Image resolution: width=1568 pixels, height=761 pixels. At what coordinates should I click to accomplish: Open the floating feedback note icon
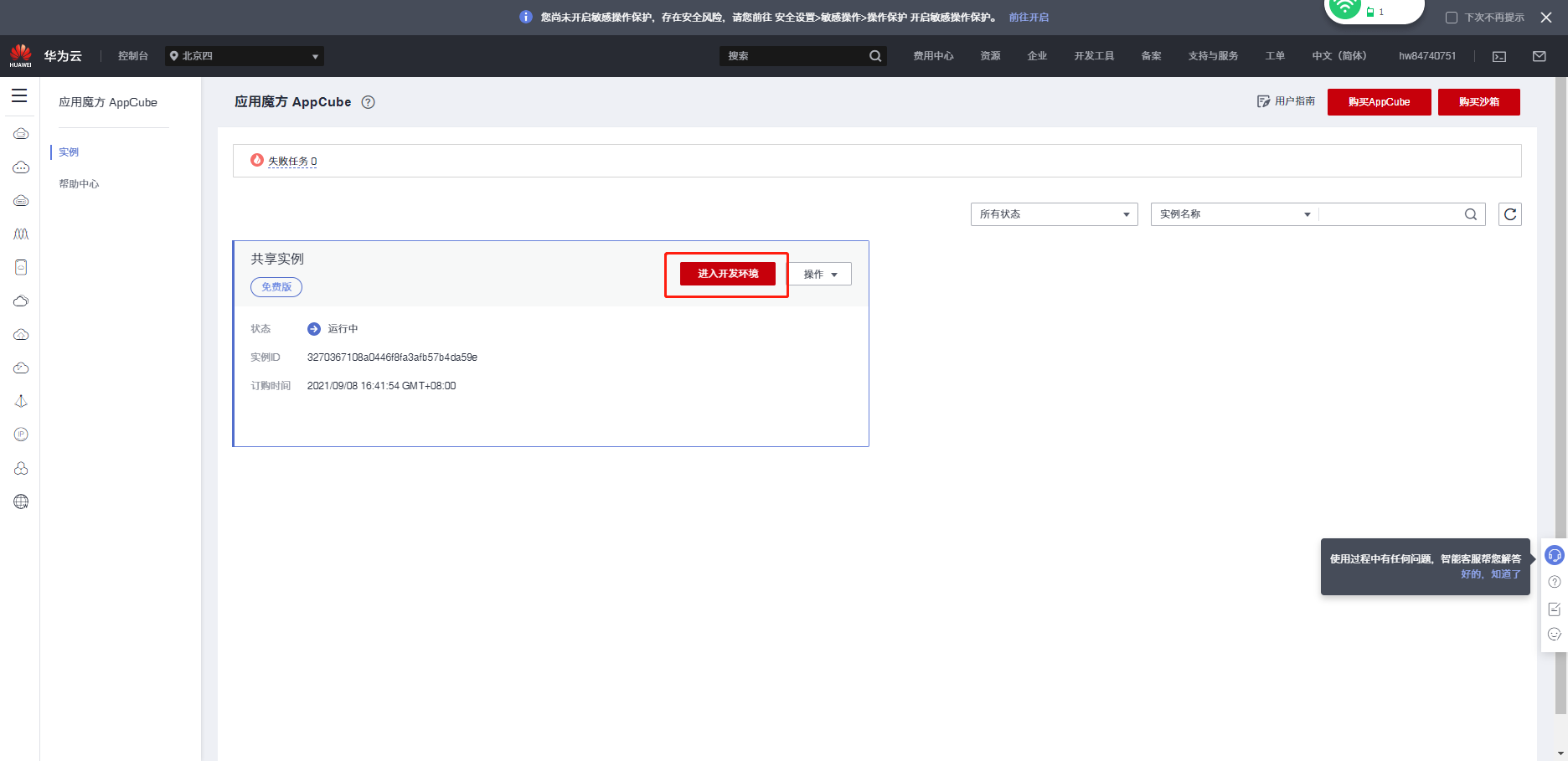coord(1555,609)
